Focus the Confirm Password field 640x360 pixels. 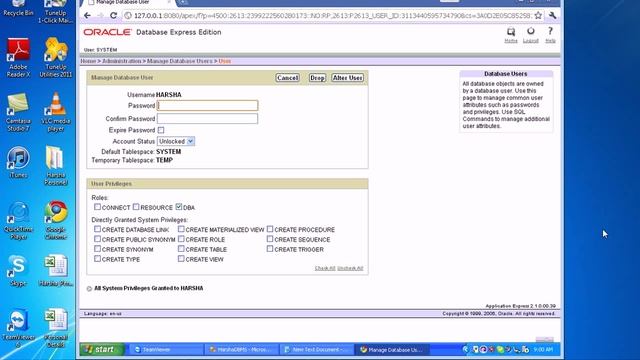click(x=207, y=119)
